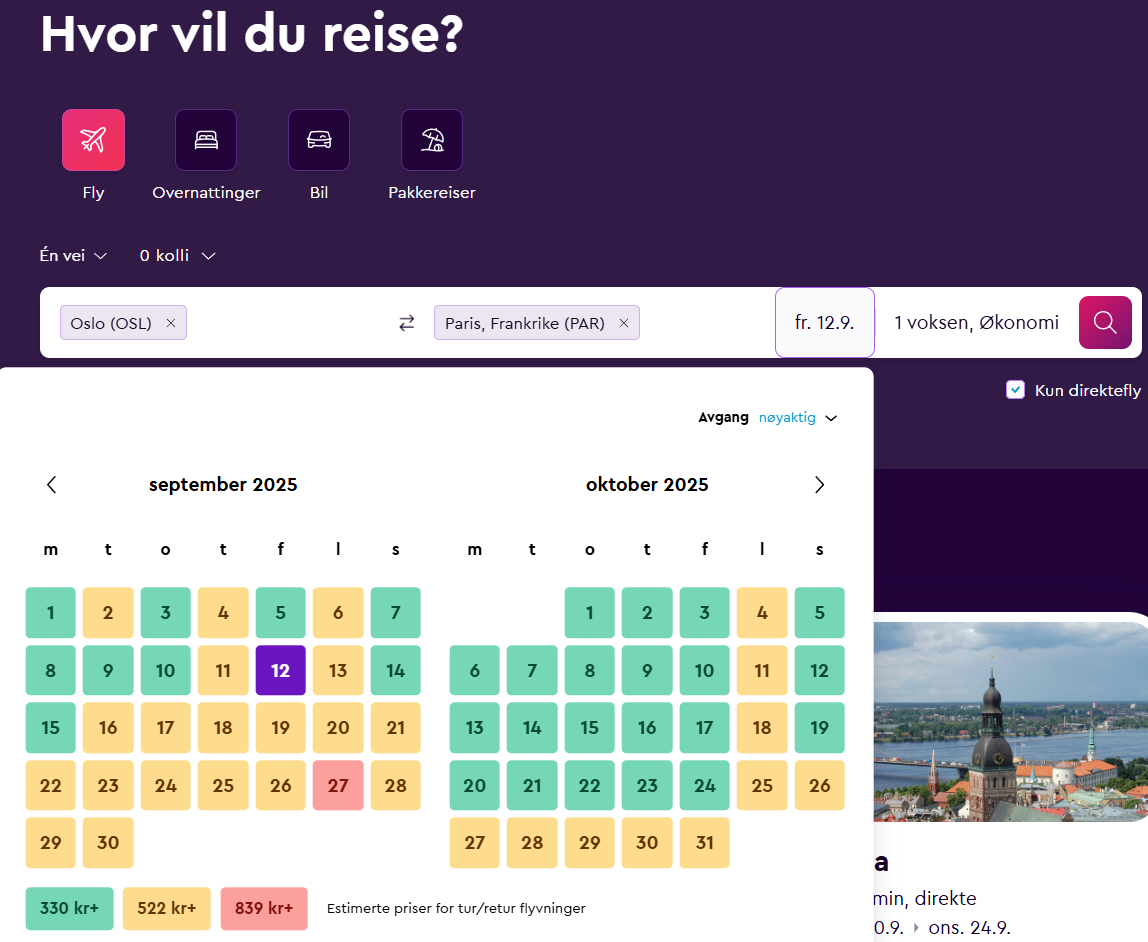The width and height of the screenshot is (1148, 942).
Task: Swap origin and destination arrows
Action: (406, 323)
